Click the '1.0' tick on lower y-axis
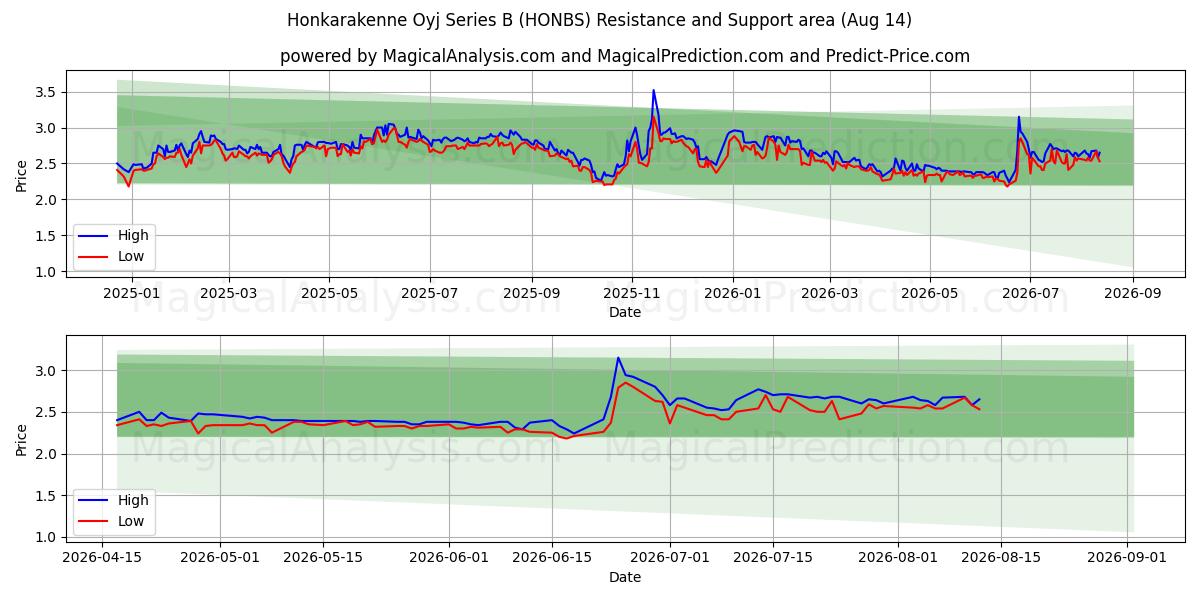 pos(48,537)
